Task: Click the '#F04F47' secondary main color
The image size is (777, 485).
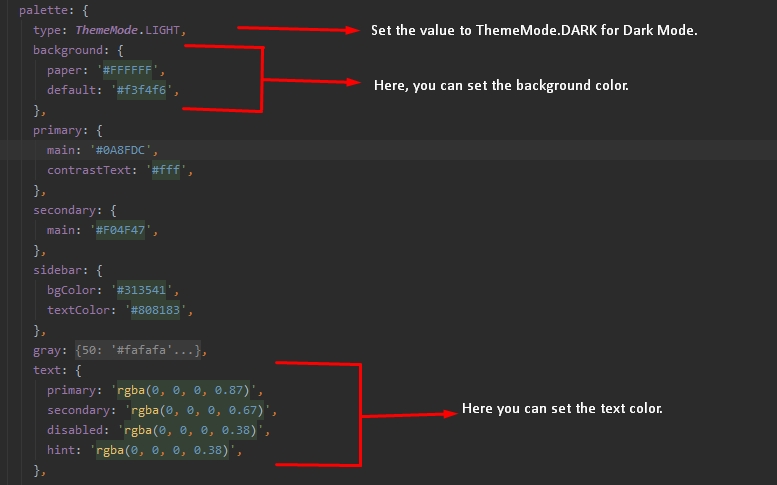Action: click(121, 230)
